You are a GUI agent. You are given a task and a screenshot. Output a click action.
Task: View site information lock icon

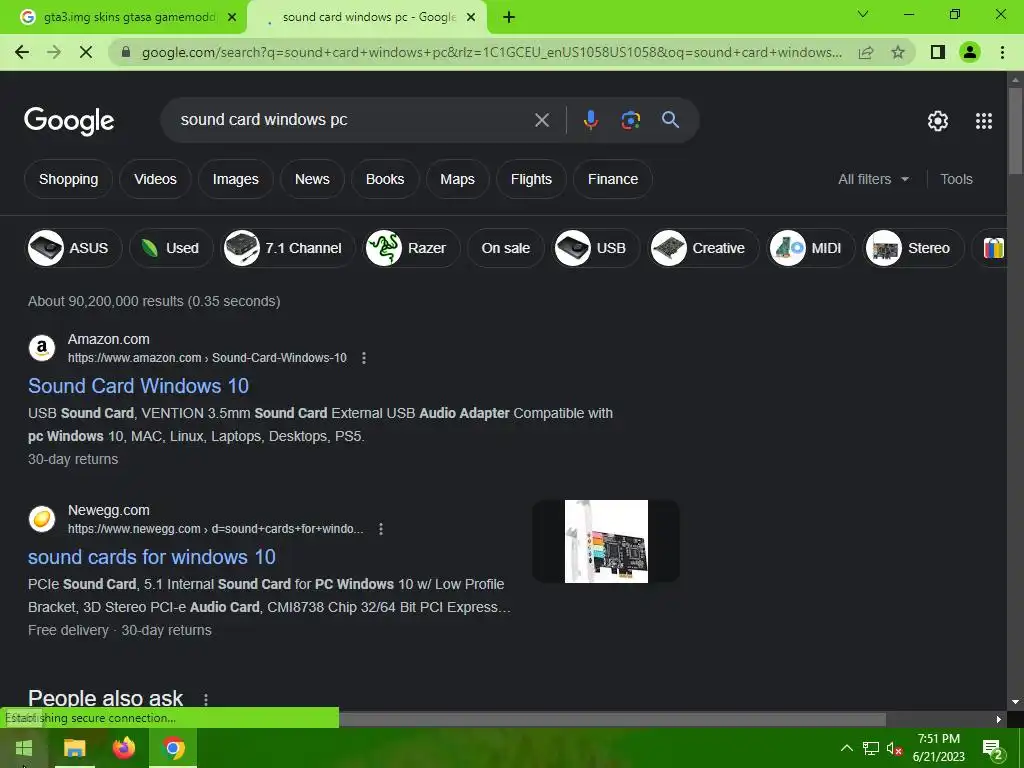[126, 52]
